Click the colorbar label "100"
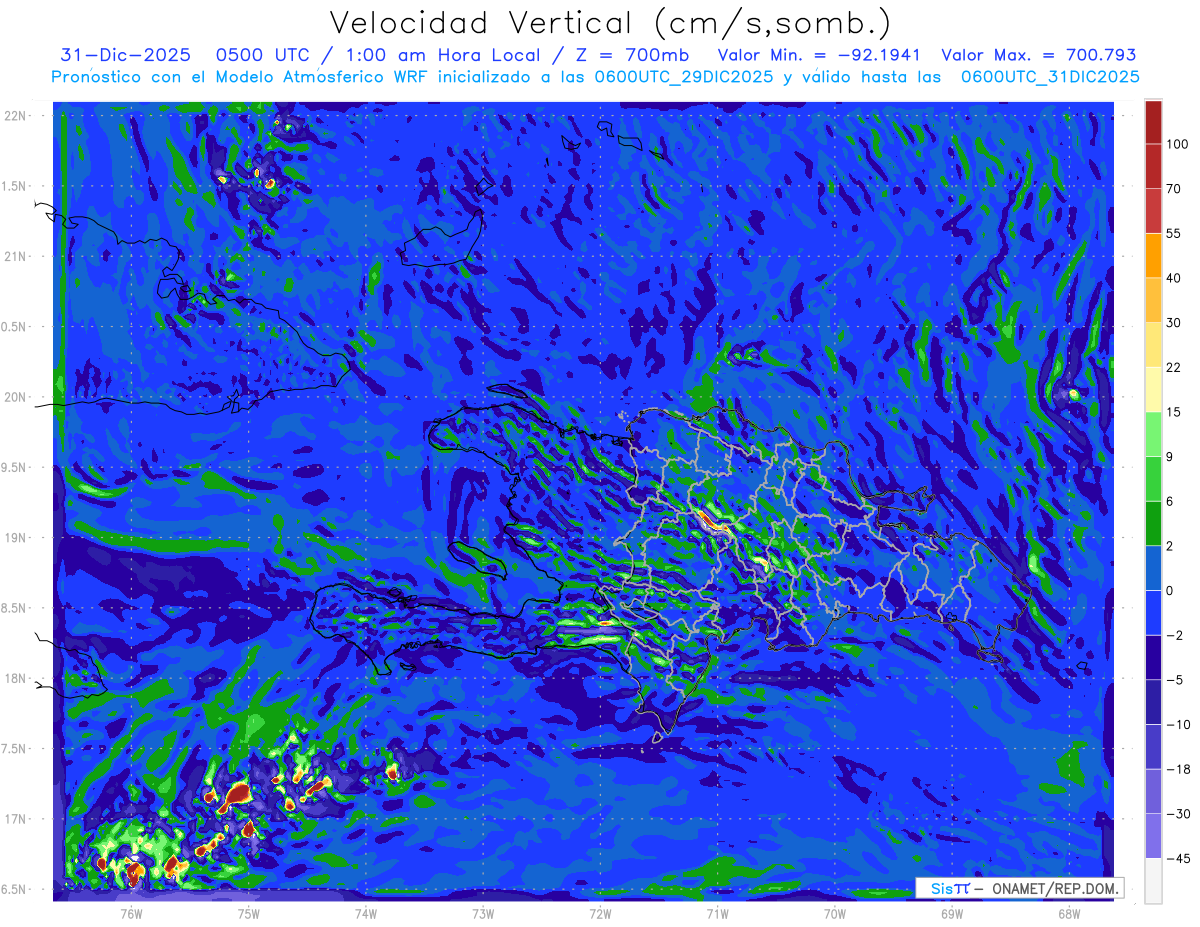The width and height of the screenshot is (1200, 927). click(1177, 144)
